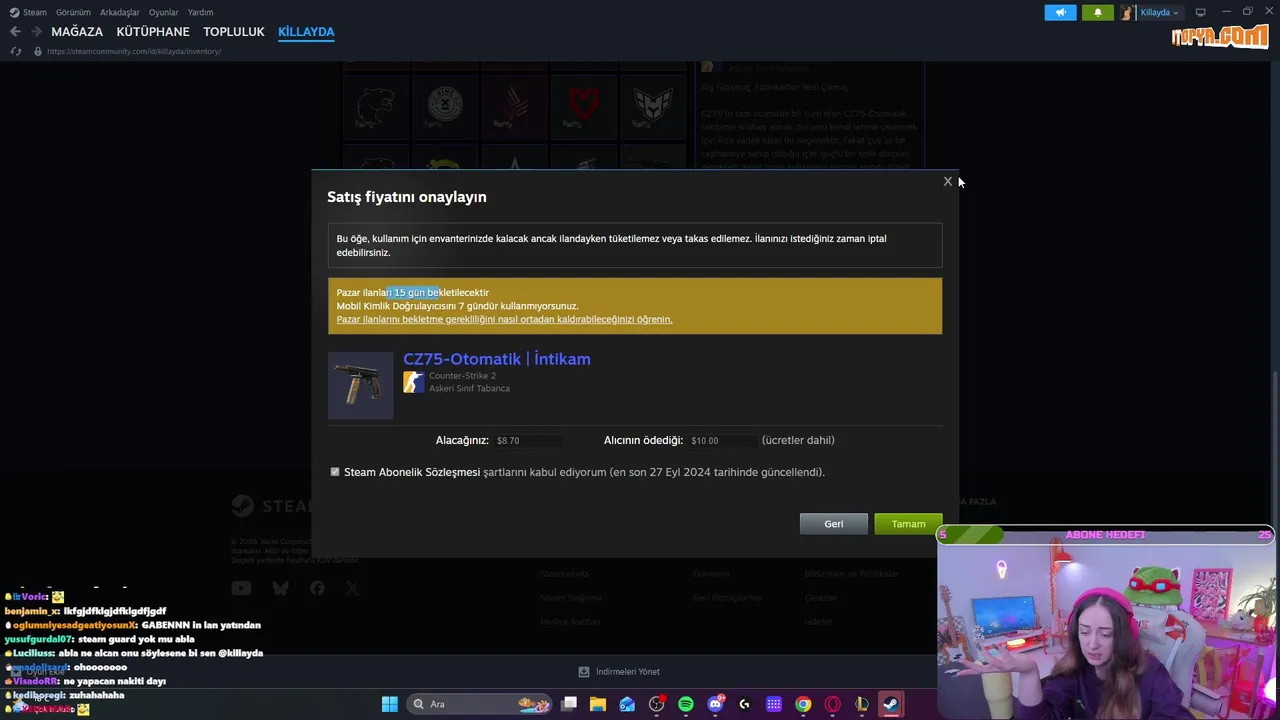Edit the Alıcının ödediği $10.00 price field

click(722, 441)
